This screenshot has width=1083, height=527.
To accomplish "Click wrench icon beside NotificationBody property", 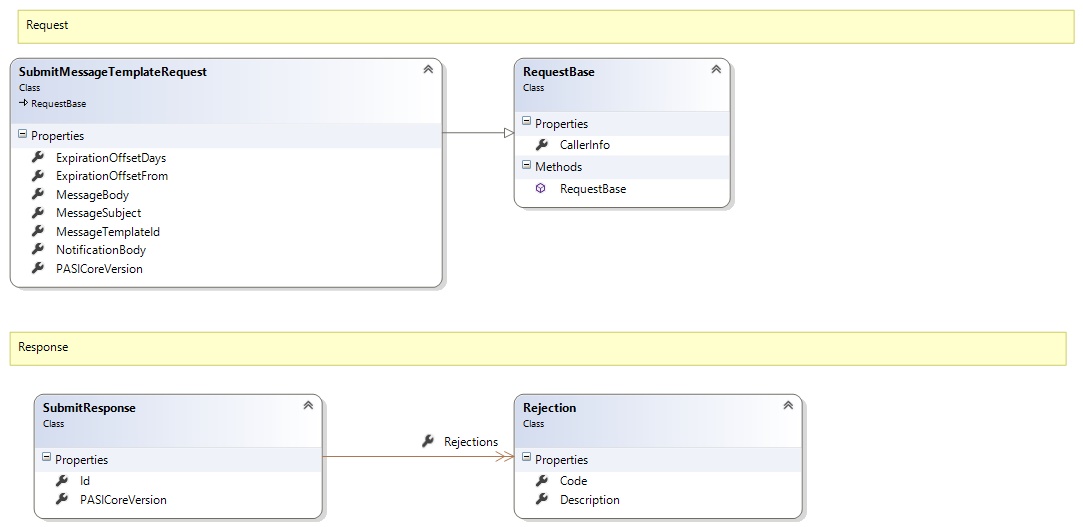I will [x=38, y=250].
